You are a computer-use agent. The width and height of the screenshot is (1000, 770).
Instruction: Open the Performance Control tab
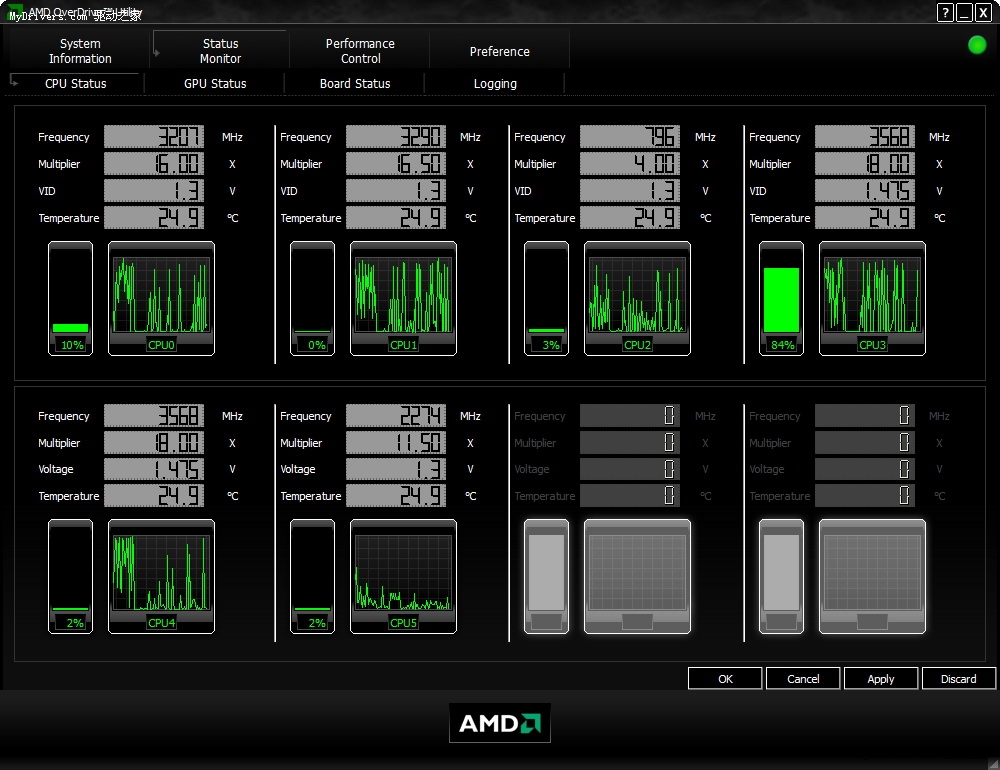tap(360, 51)
